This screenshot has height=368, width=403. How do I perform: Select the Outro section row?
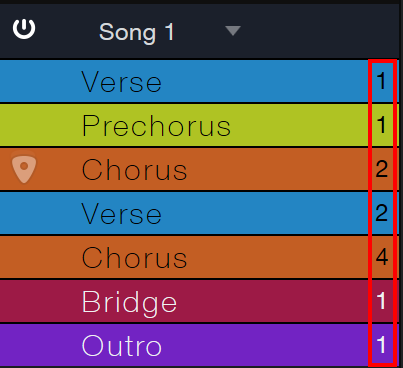pos(199,345)
